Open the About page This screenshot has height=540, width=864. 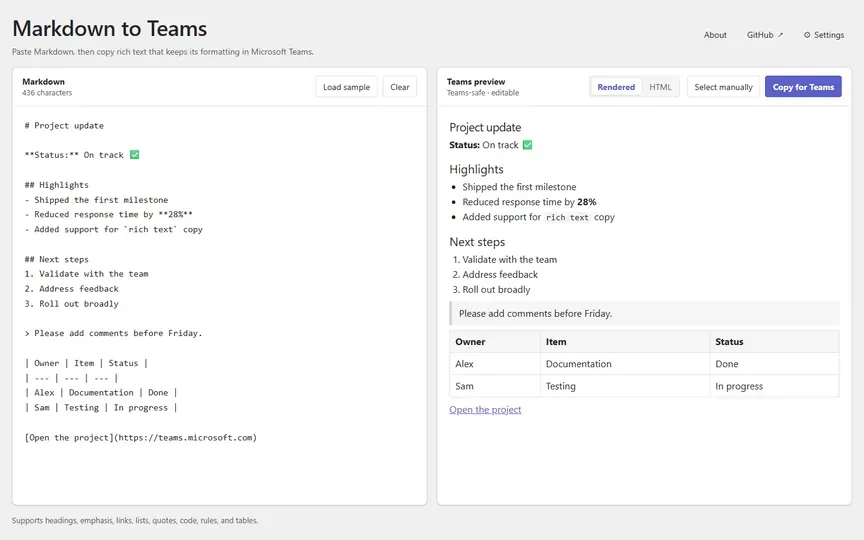click(x=715, y=35)
